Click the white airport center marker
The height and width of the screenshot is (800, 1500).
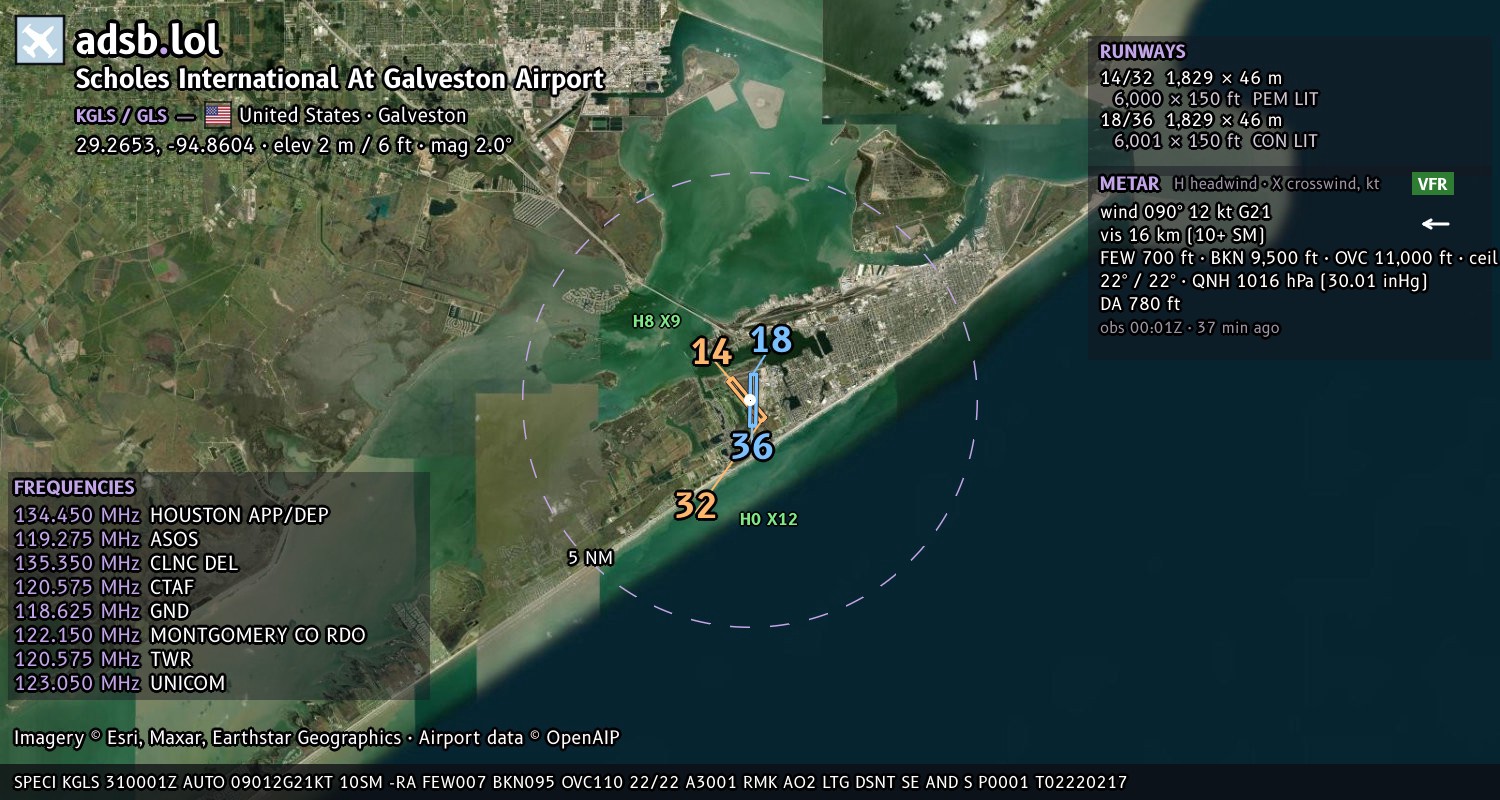pyautogui.click(x=750, y=400)
